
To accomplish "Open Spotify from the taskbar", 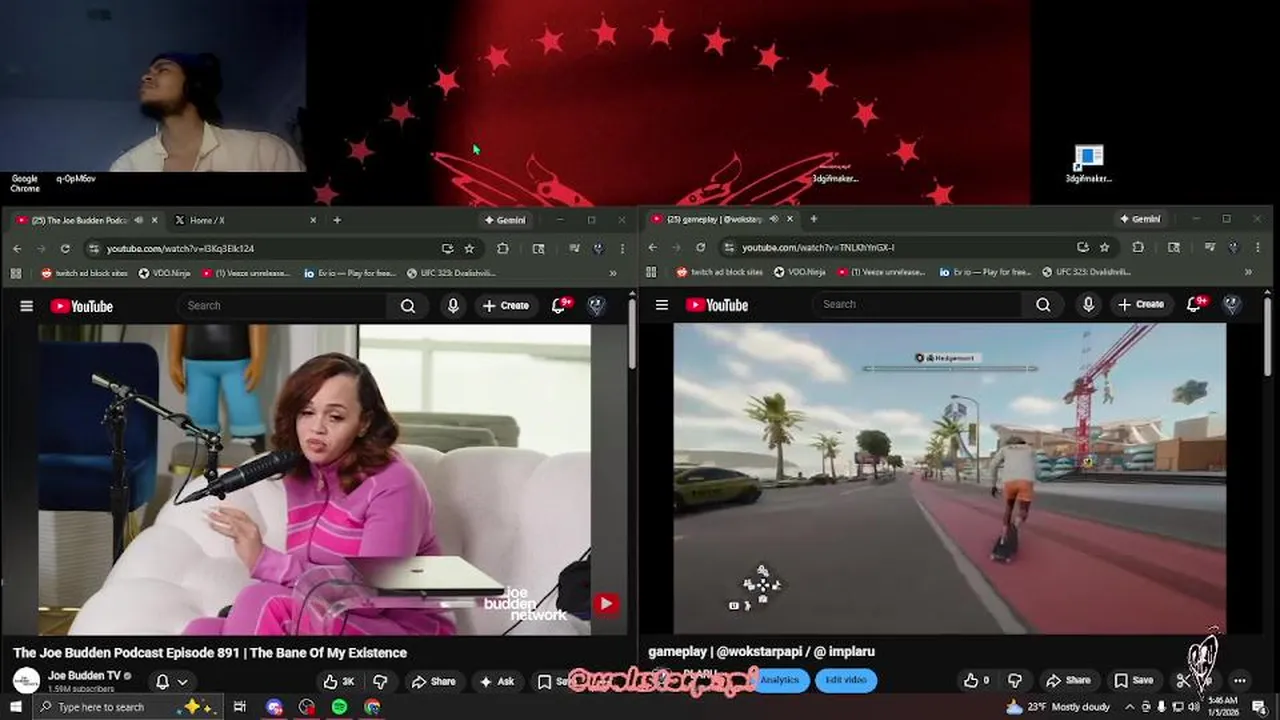I will 339,707.
